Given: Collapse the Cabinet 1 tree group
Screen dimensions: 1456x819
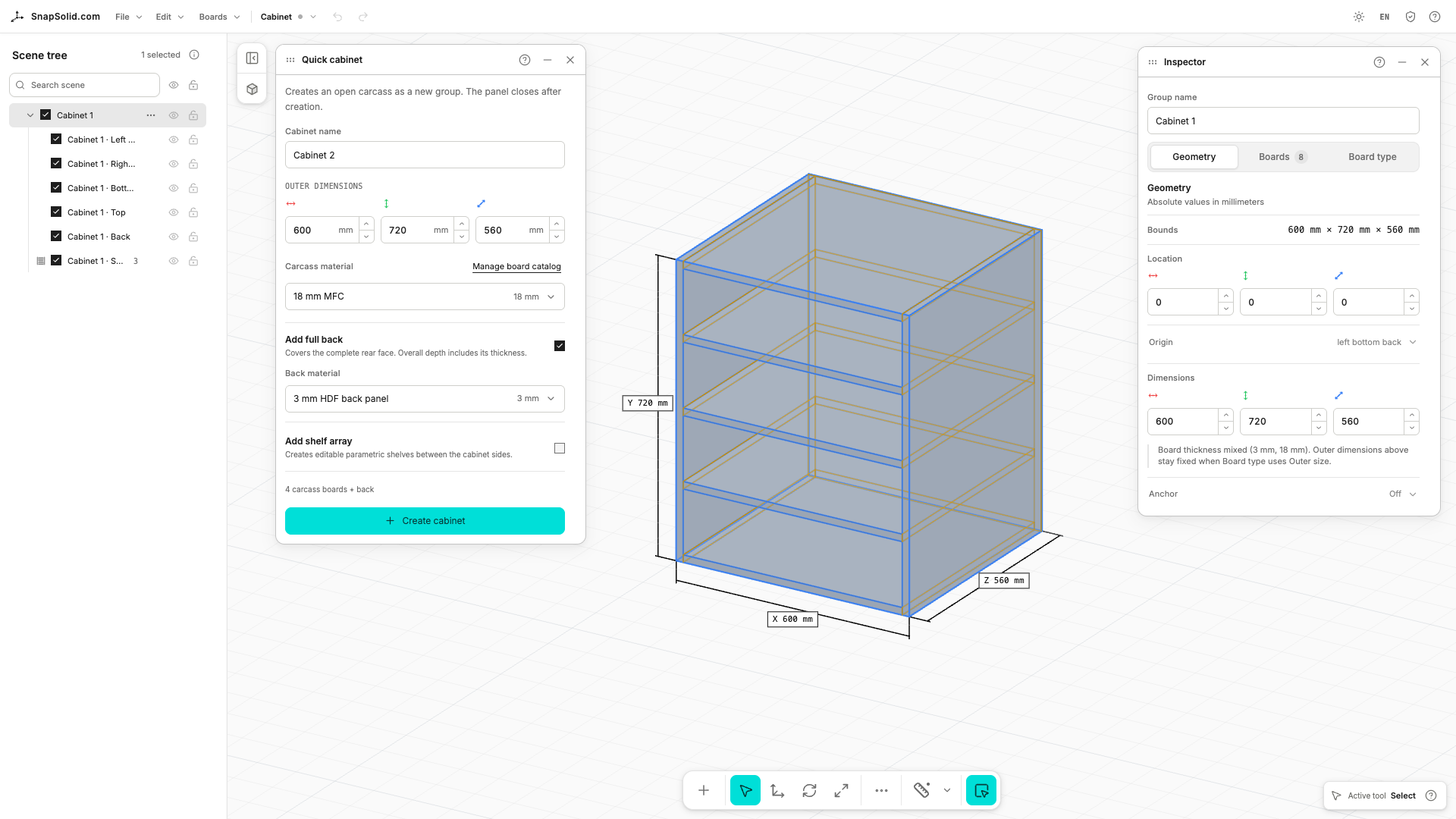Looking at the screenshot, I should [30, 115].
